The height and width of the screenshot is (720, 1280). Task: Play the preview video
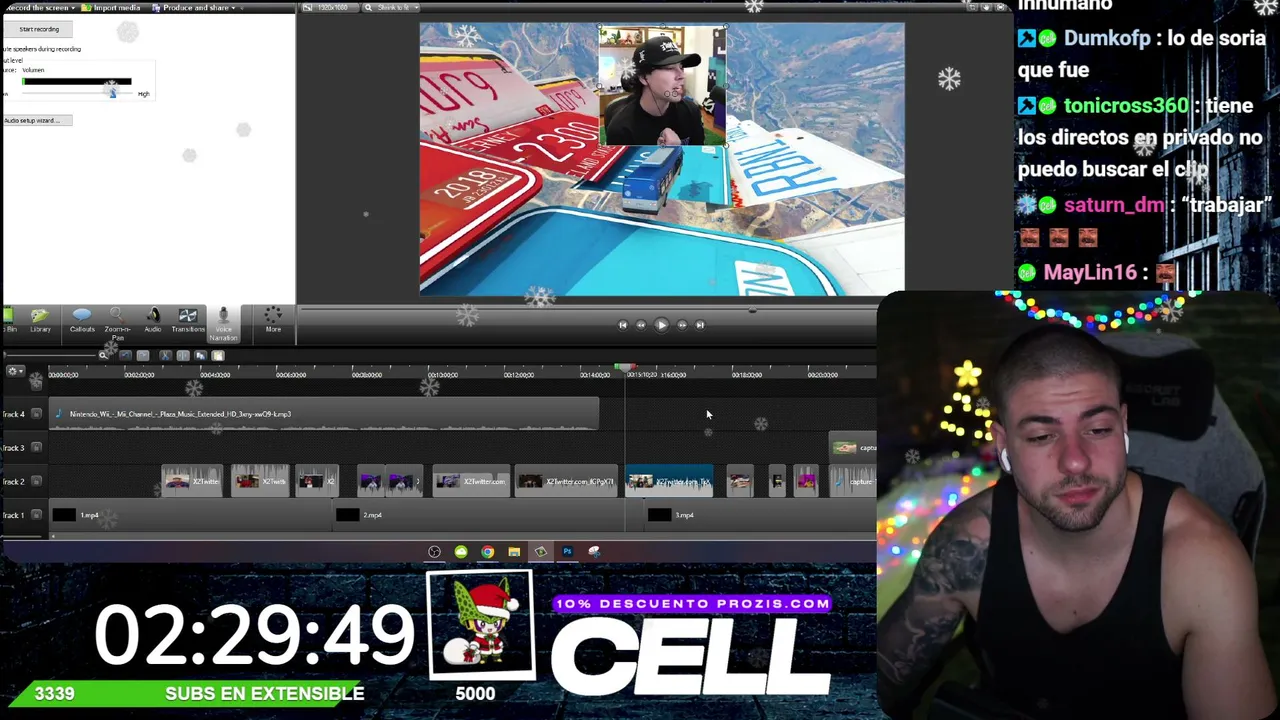tap(661, 324)
